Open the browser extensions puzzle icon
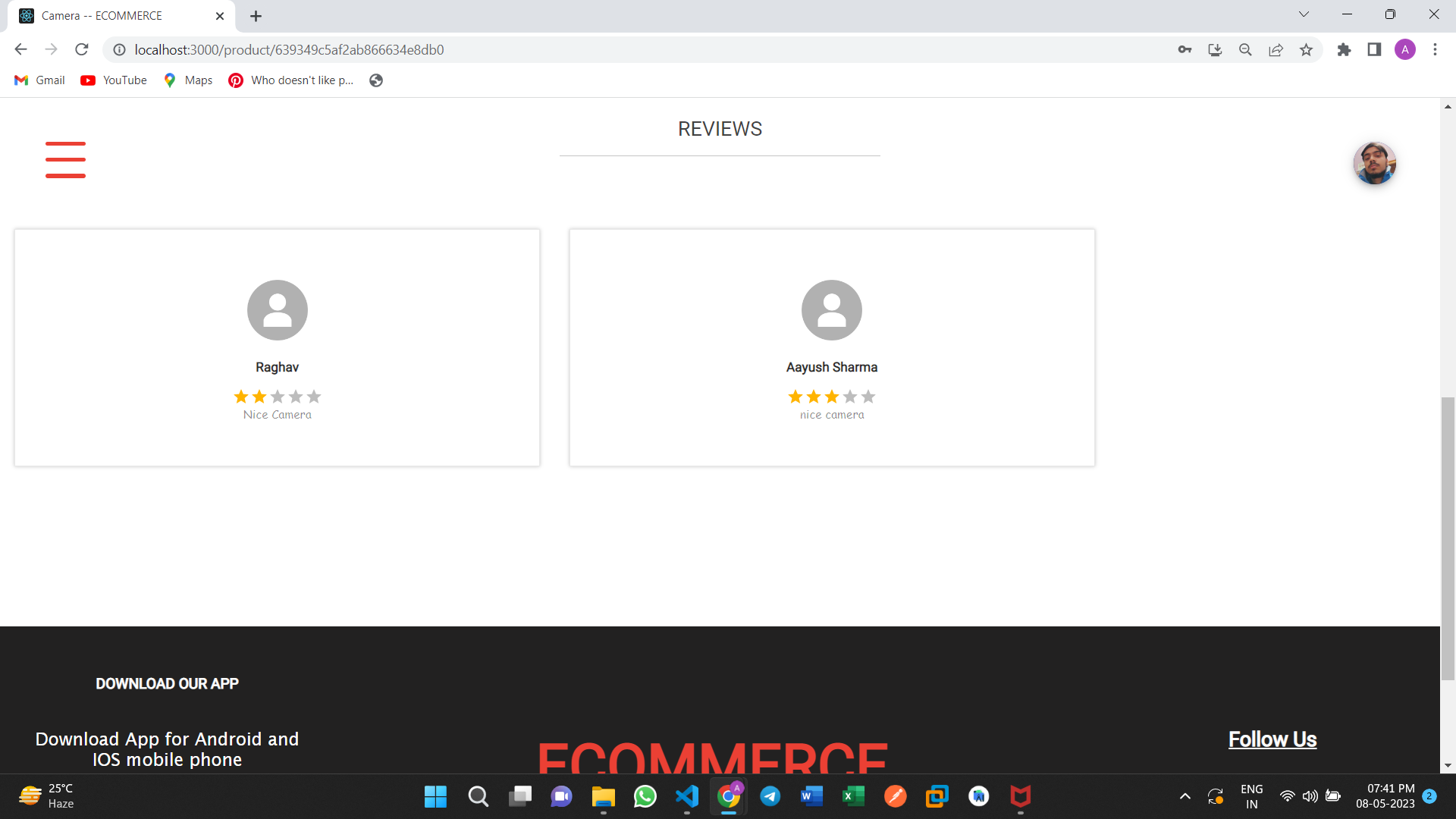The image size is (1456, 819). tap(1344, 49)
